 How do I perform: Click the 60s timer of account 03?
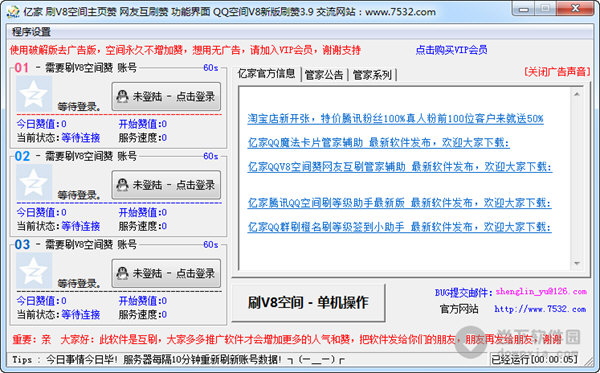tap(211, 244)
